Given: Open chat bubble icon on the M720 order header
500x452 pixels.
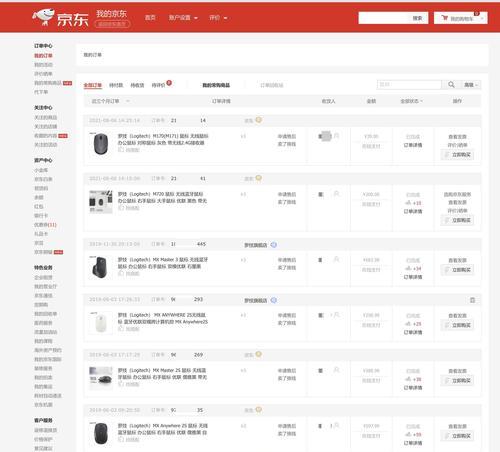Looking at the screenshot, I should (258, 178).
